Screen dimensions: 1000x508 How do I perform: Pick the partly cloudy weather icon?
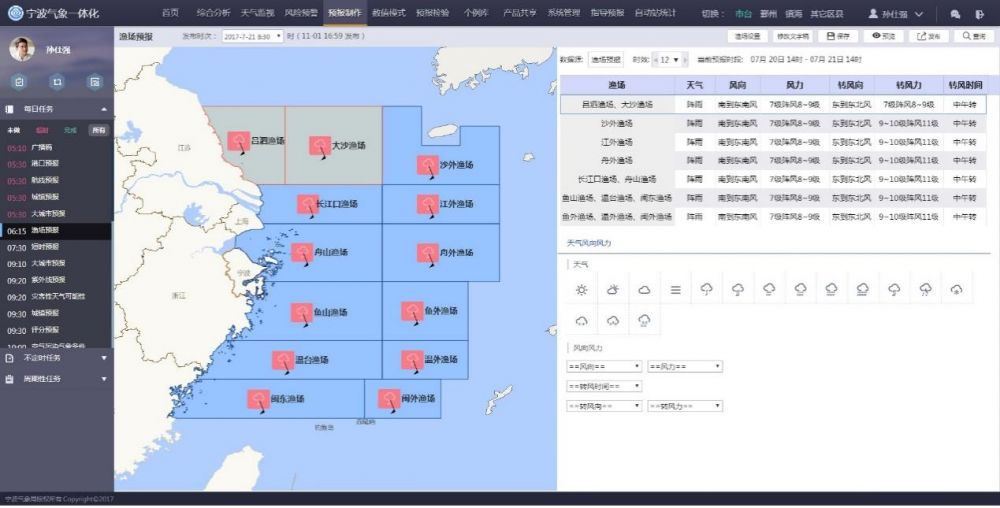pos(613,289)
